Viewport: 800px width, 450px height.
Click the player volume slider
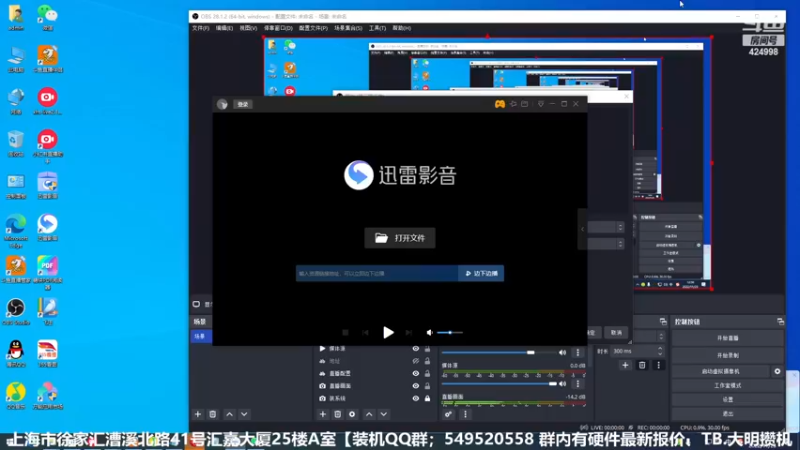pos(450,333)
